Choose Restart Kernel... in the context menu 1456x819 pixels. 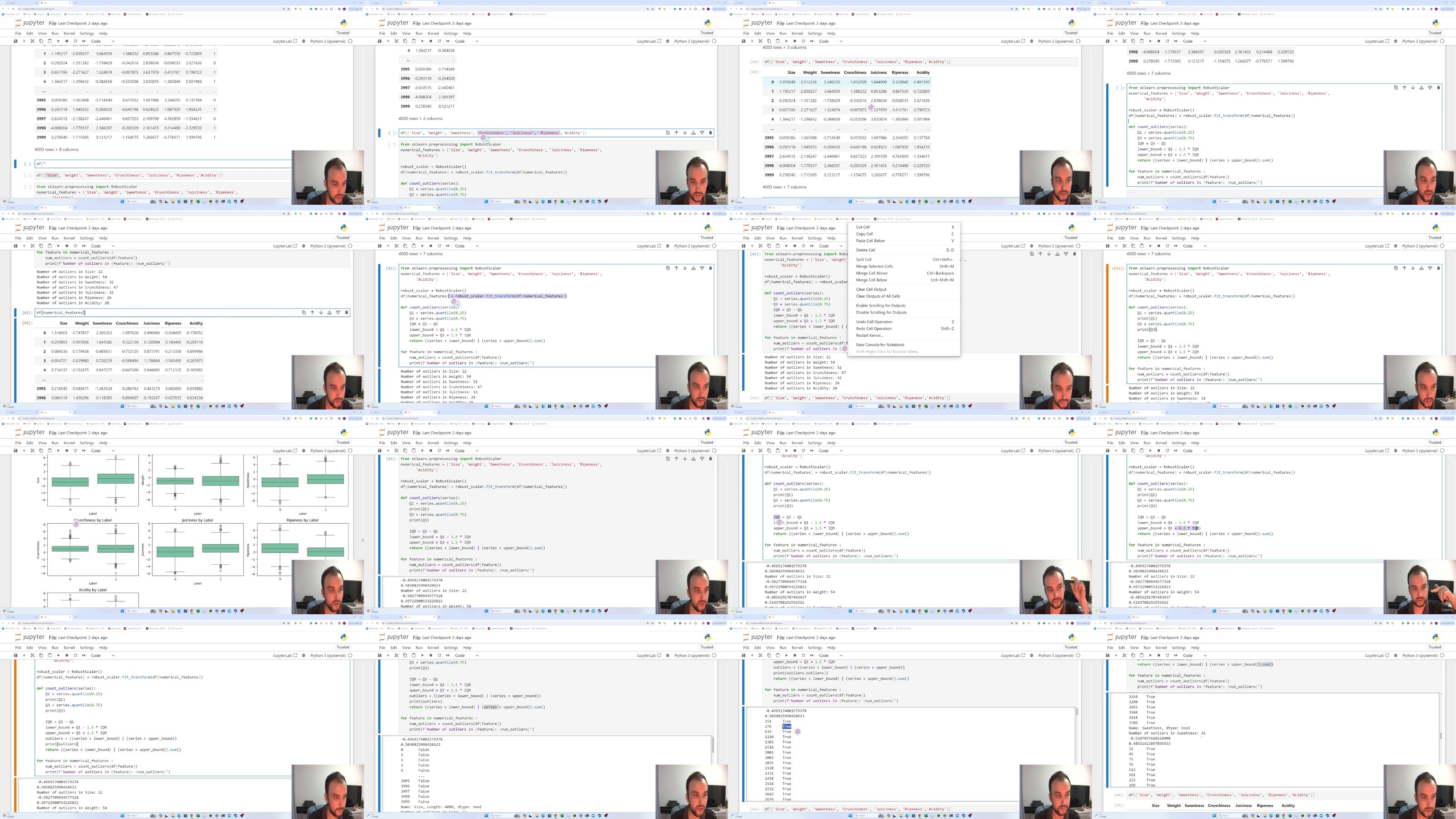tap(904, 335)
